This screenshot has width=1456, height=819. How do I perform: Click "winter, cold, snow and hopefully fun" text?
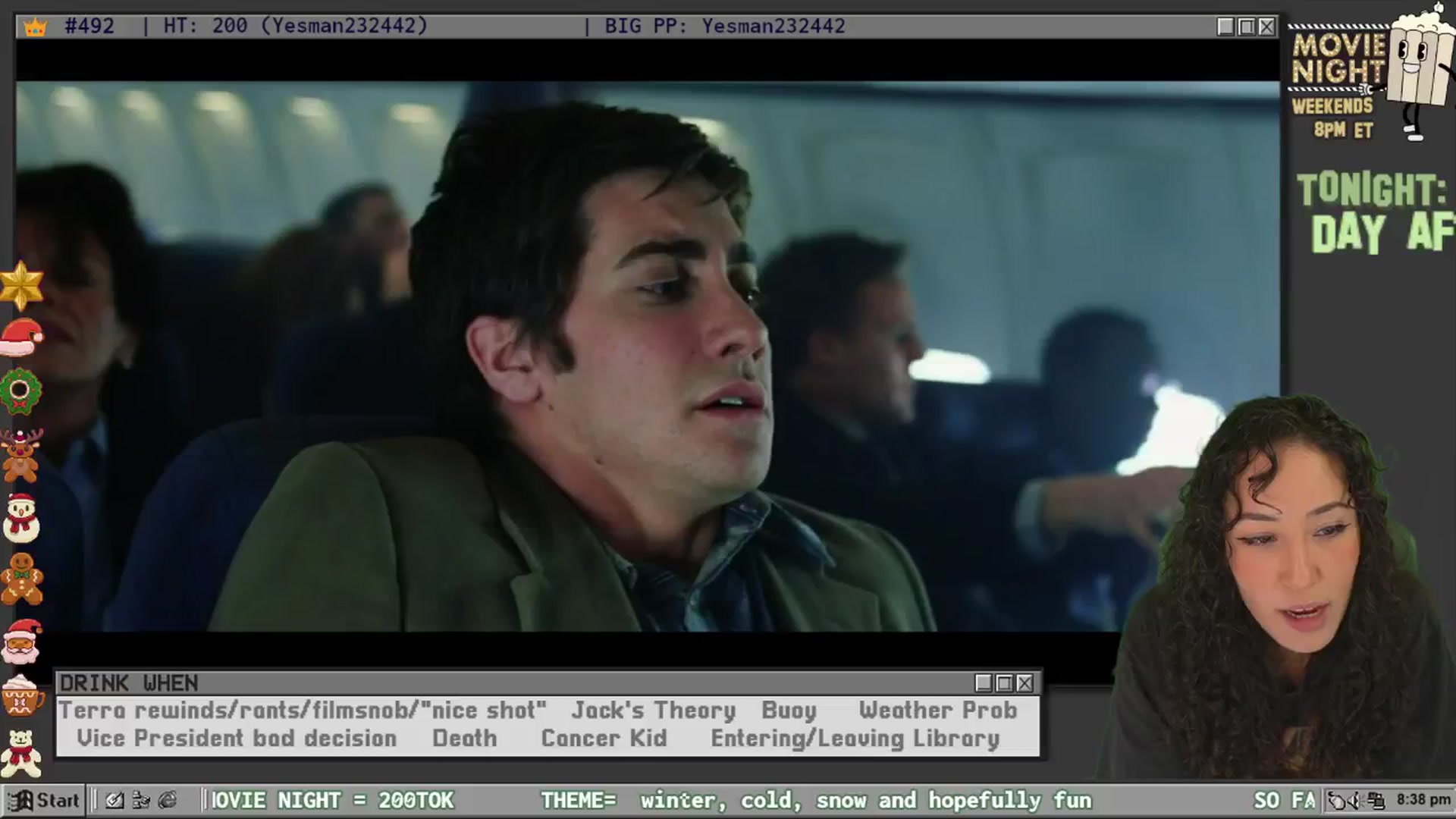pos(866,801)
